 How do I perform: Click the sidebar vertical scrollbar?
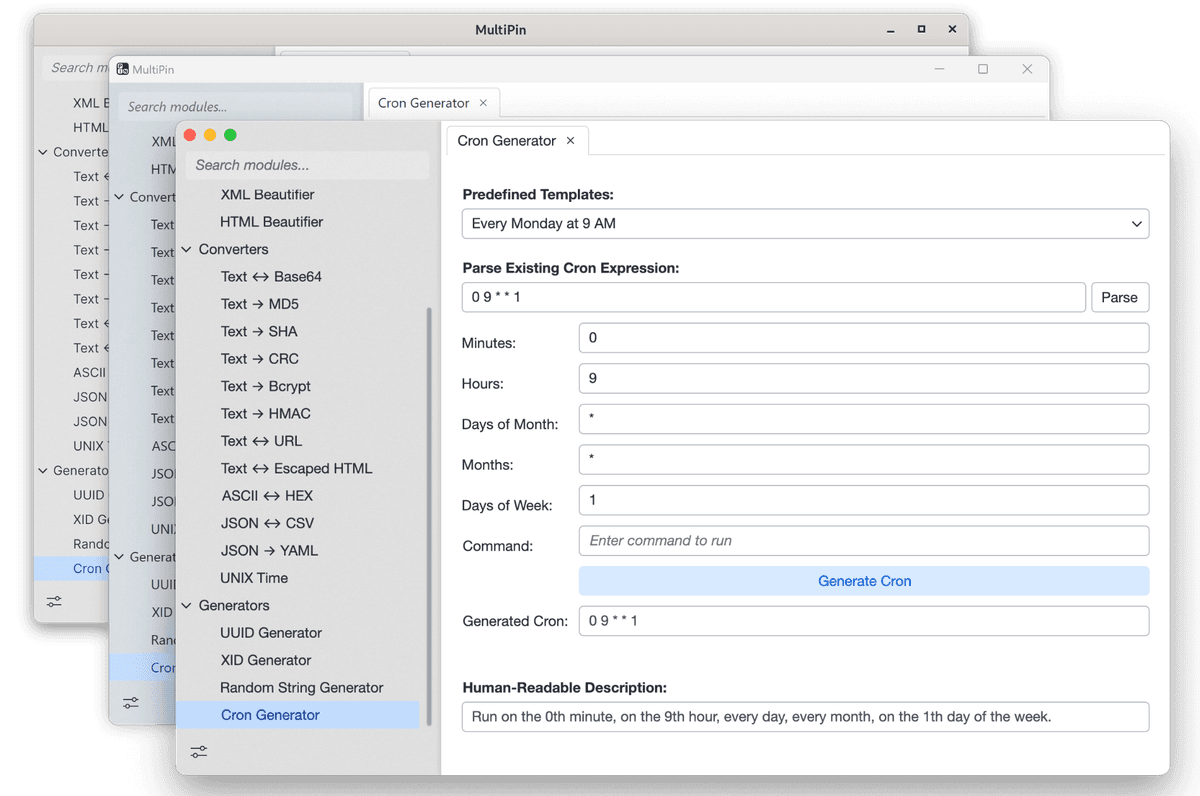tap(429, 500)
